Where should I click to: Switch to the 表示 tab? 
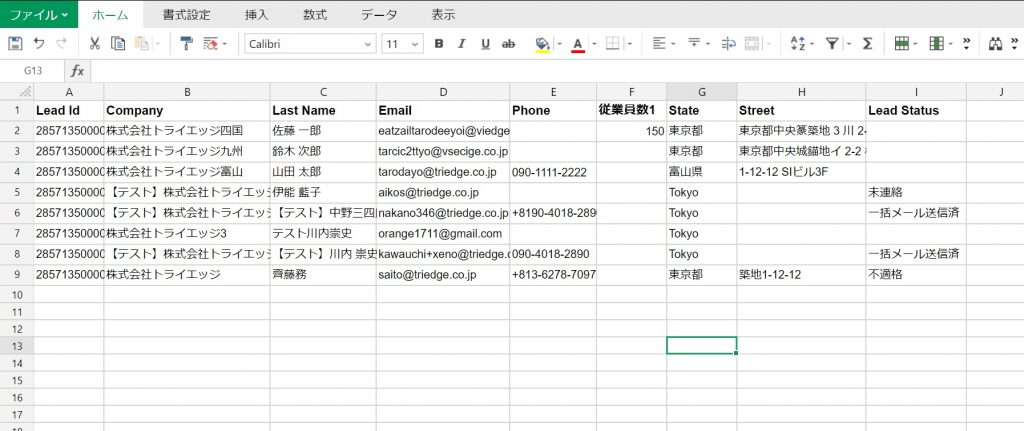click(443, 15)
